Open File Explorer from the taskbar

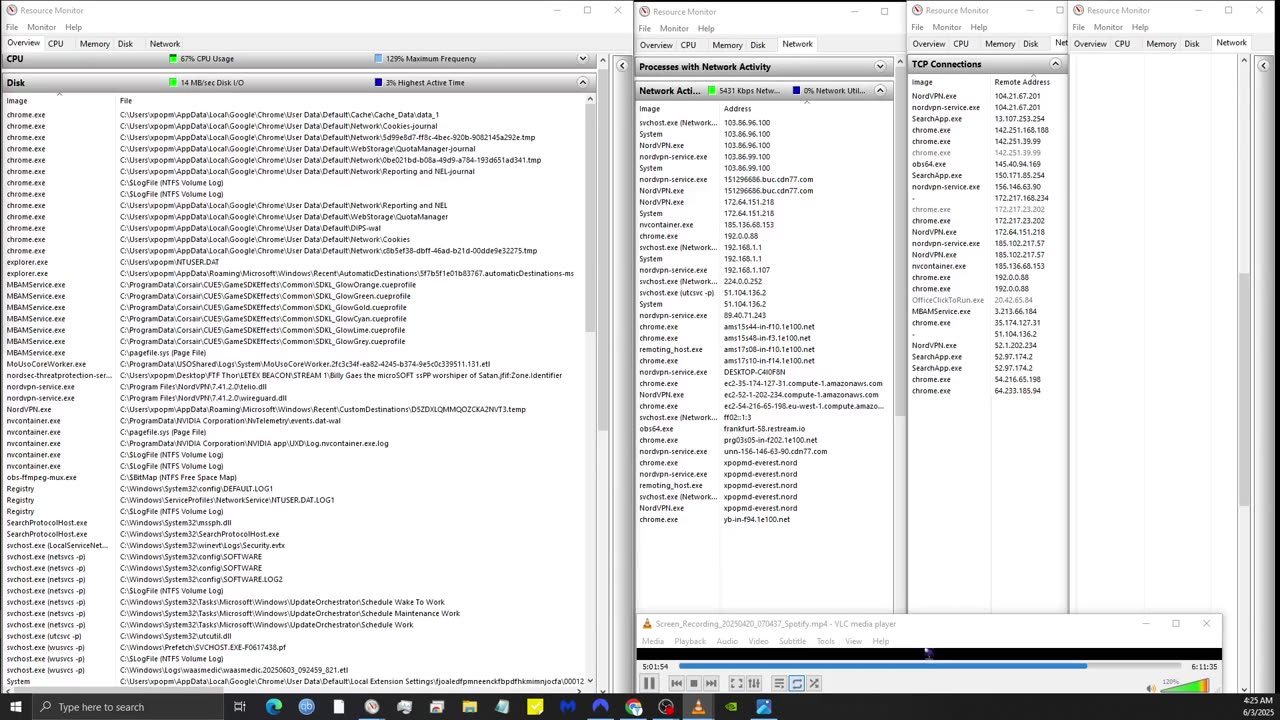tap(470, 707)
